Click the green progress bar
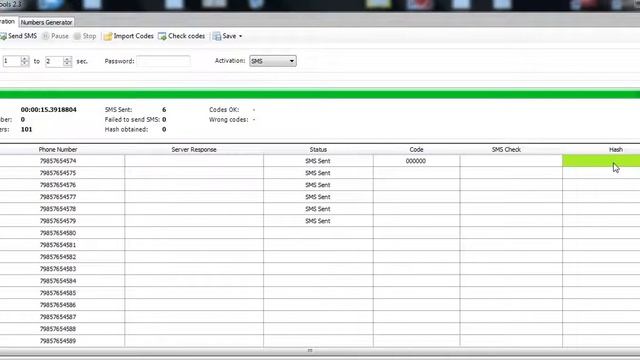 tap(320, 94)
